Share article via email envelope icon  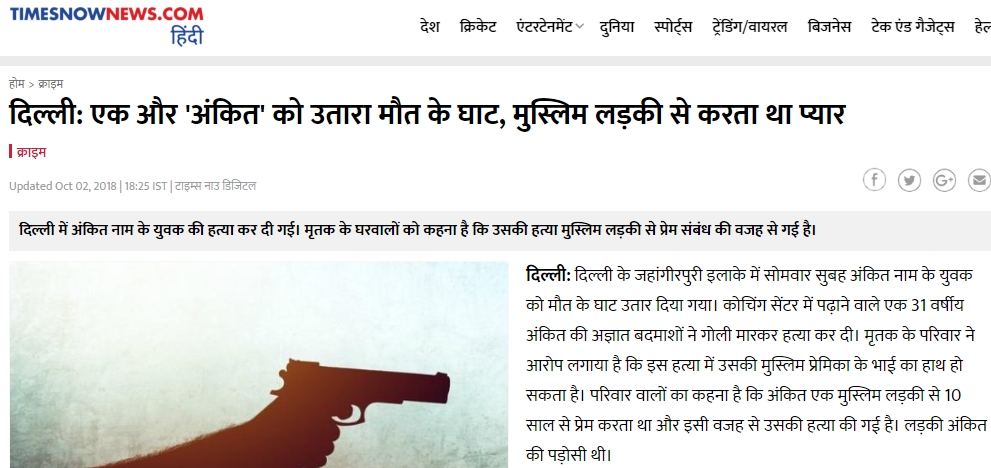pyautogui.click(x=979, y=180)
